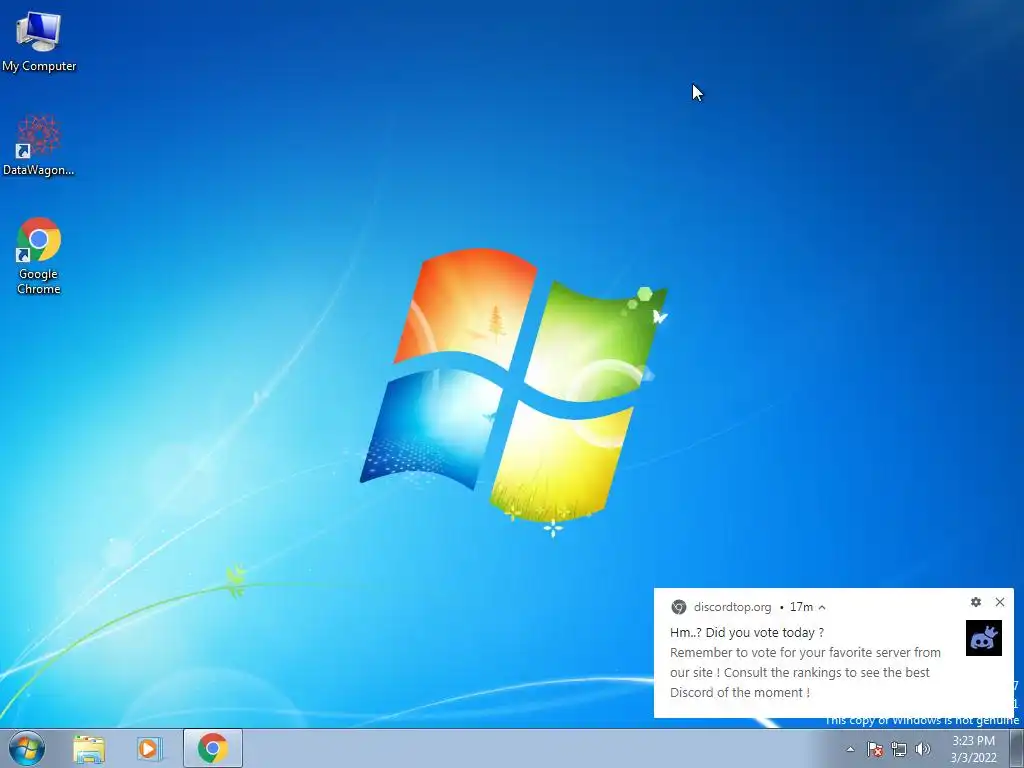Select the Google Chrome desktop shortcut
The image size is (1024, 768).
tap(39, 256)
